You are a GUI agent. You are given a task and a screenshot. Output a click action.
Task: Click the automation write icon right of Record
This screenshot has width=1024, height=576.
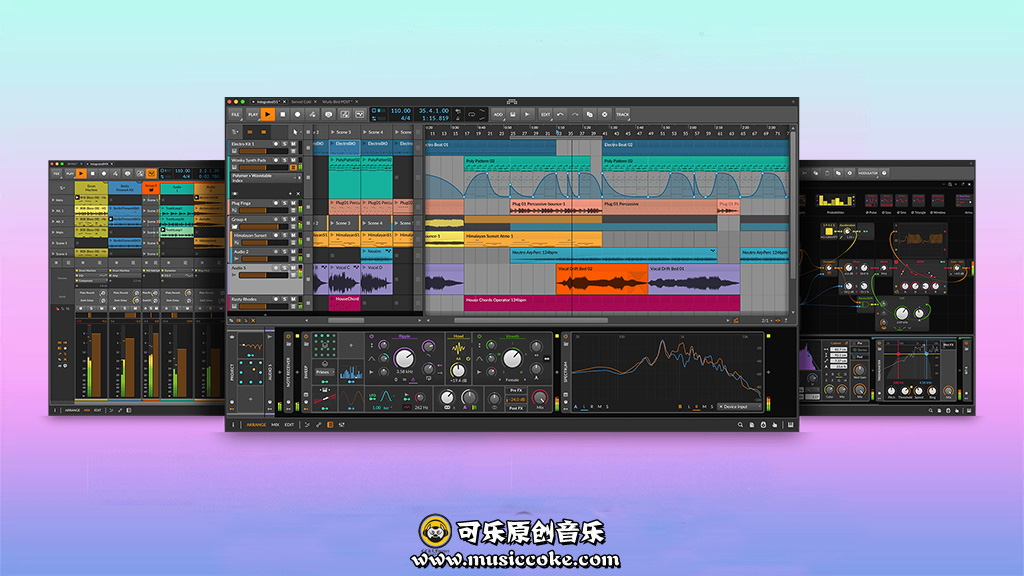pos(313,114)
